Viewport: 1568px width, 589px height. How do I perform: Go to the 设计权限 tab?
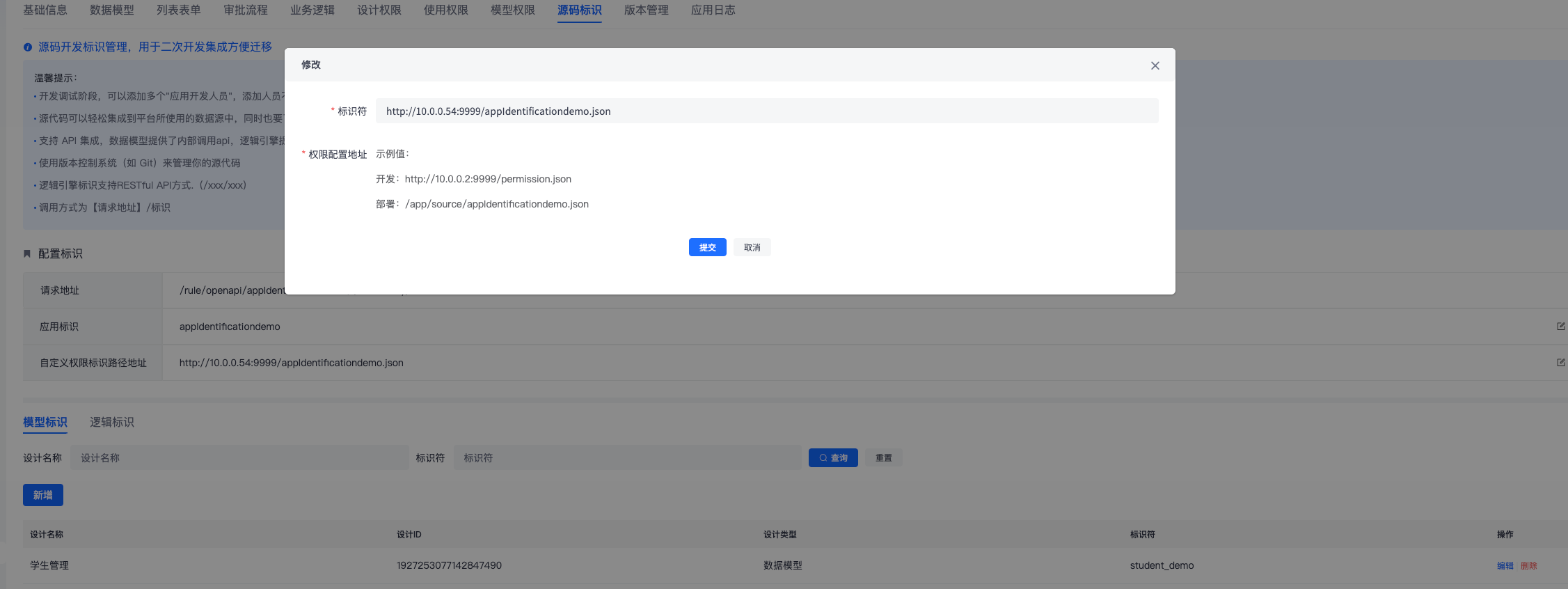point(379,10)
